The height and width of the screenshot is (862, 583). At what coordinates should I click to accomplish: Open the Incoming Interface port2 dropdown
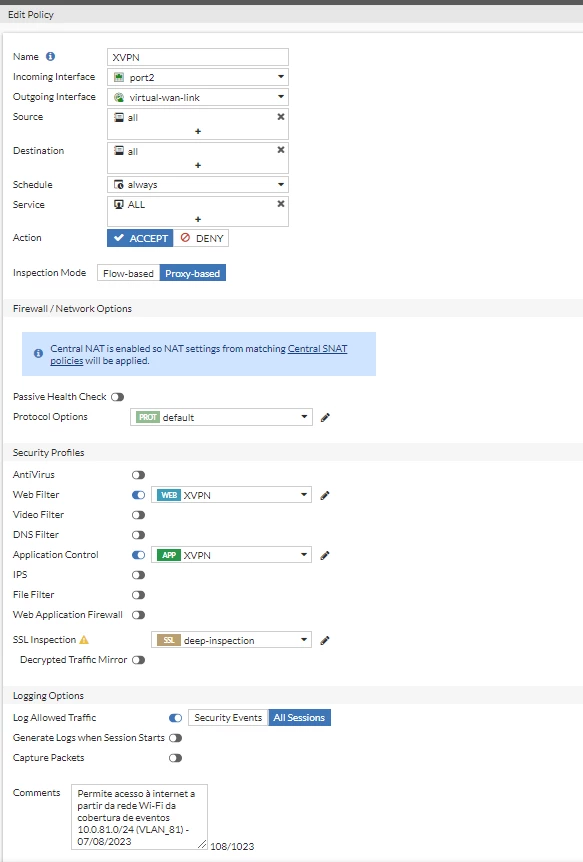[x=198, y=77]
